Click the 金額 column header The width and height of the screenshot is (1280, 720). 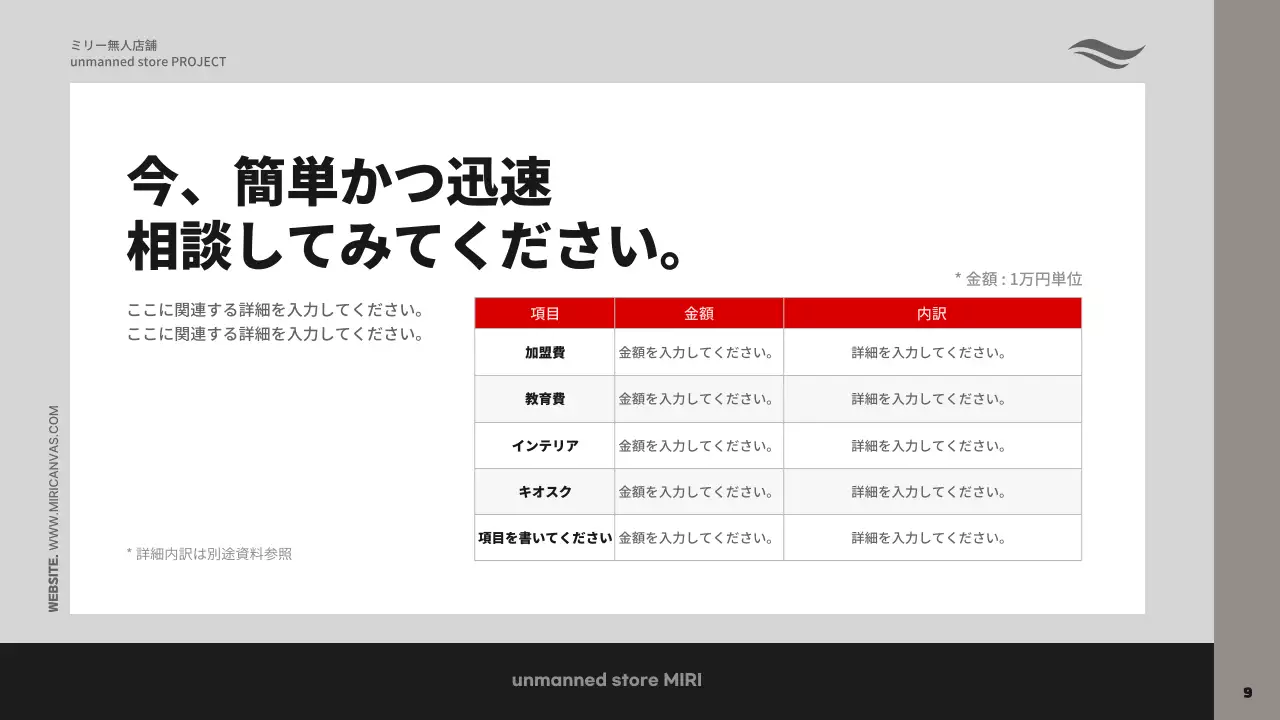(x=698, y=312)
